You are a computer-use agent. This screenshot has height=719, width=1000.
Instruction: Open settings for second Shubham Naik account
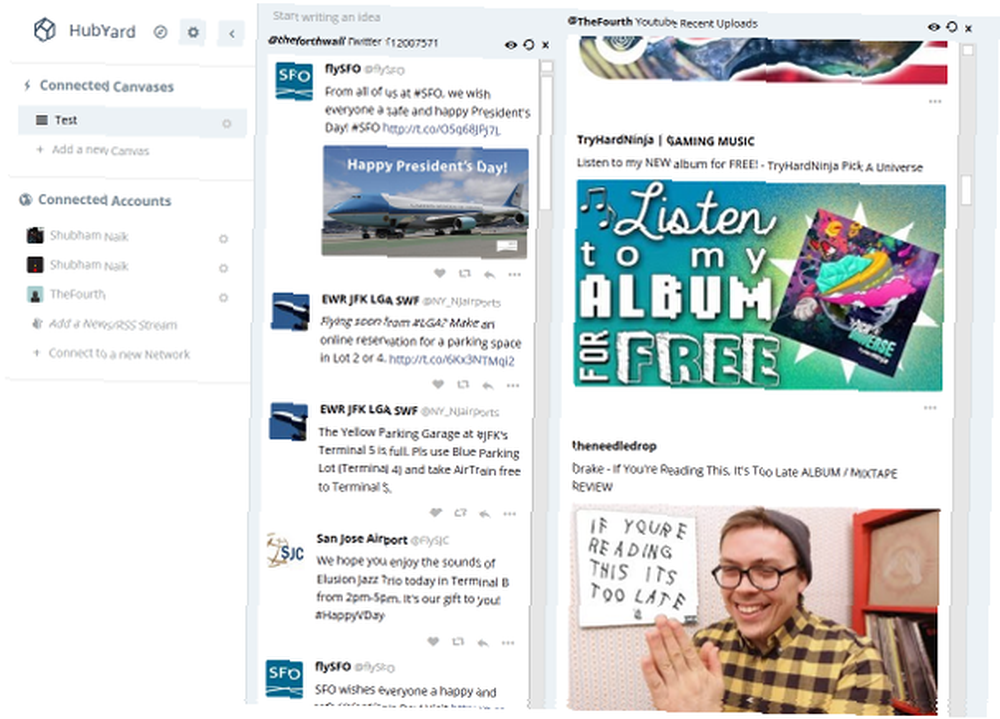[x=223, y=268]
